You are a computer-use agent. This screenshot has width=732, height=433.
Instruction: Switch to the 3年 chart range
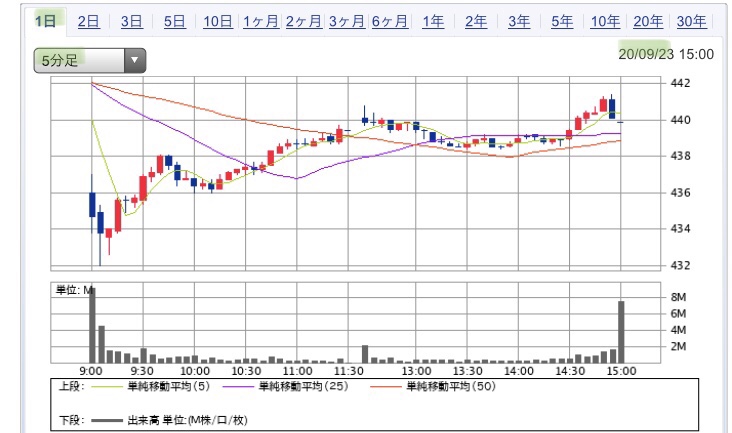point(519,21)
